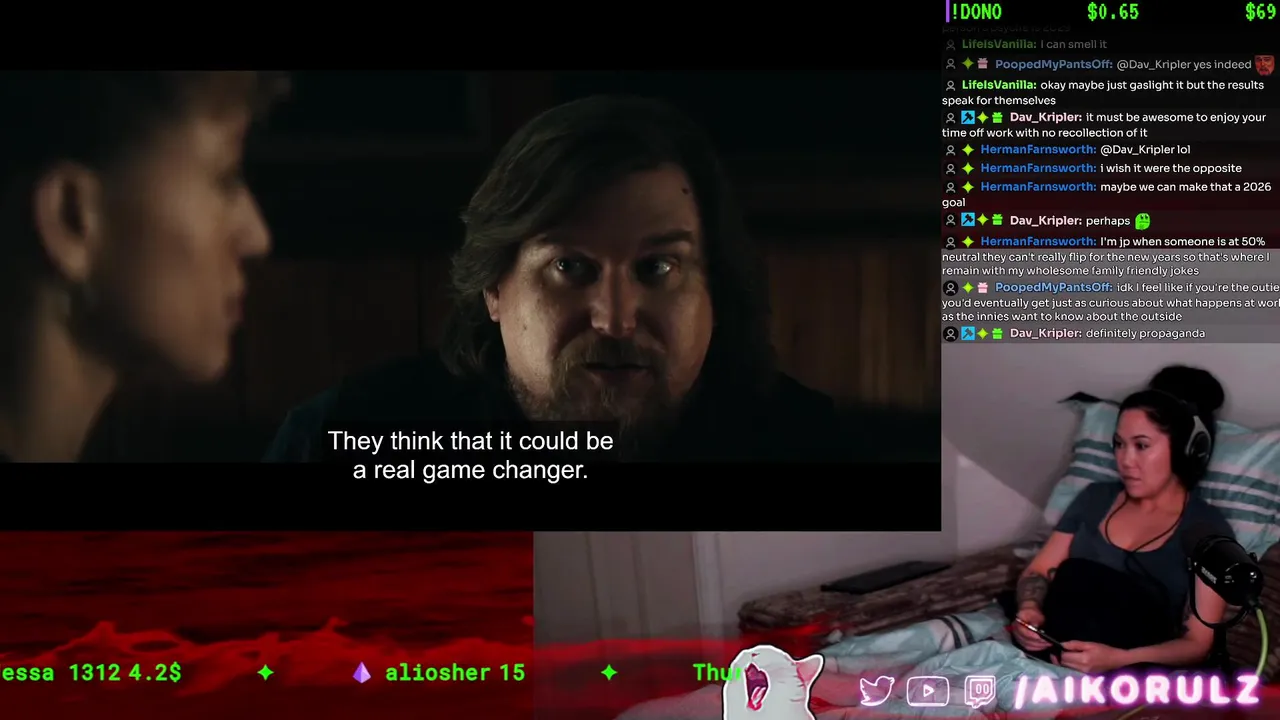Click the moderator sword badge on 'perhaps' row
This screenshot has height=720, width=1280.
tap(968, 220)
